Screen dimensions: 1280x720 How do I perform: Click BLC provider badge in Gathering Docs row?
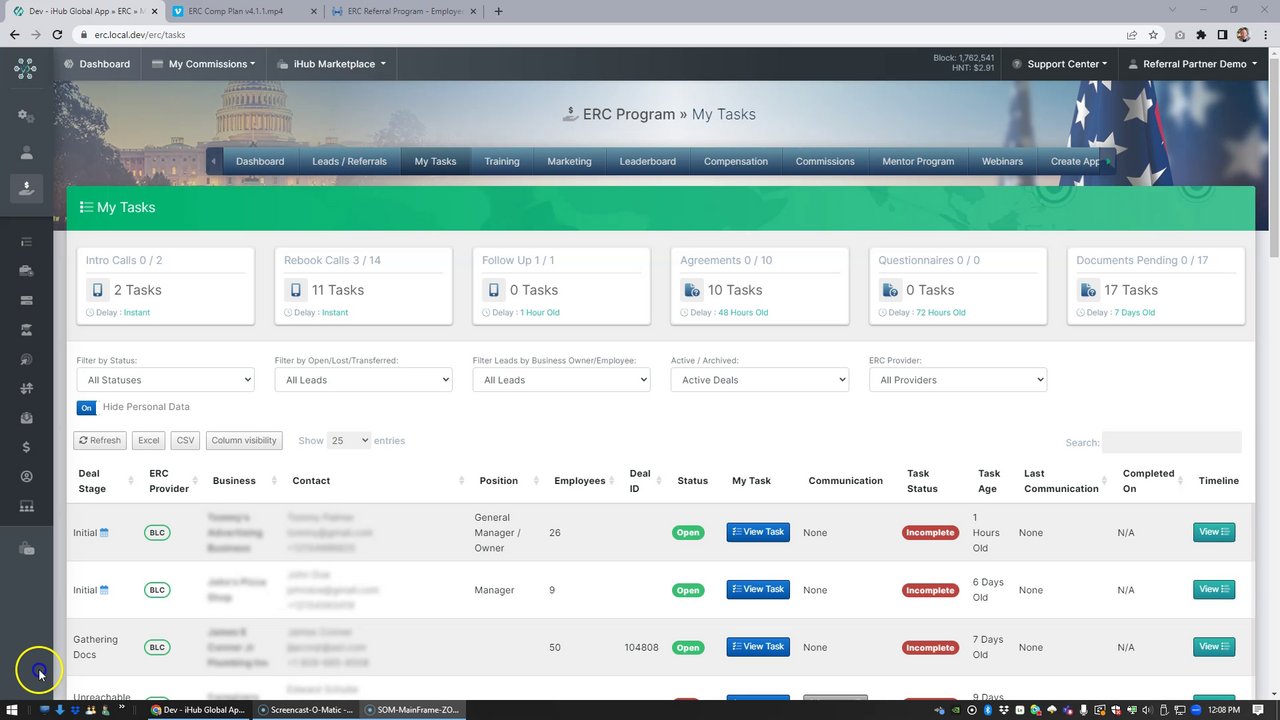[x=157, y=647]
